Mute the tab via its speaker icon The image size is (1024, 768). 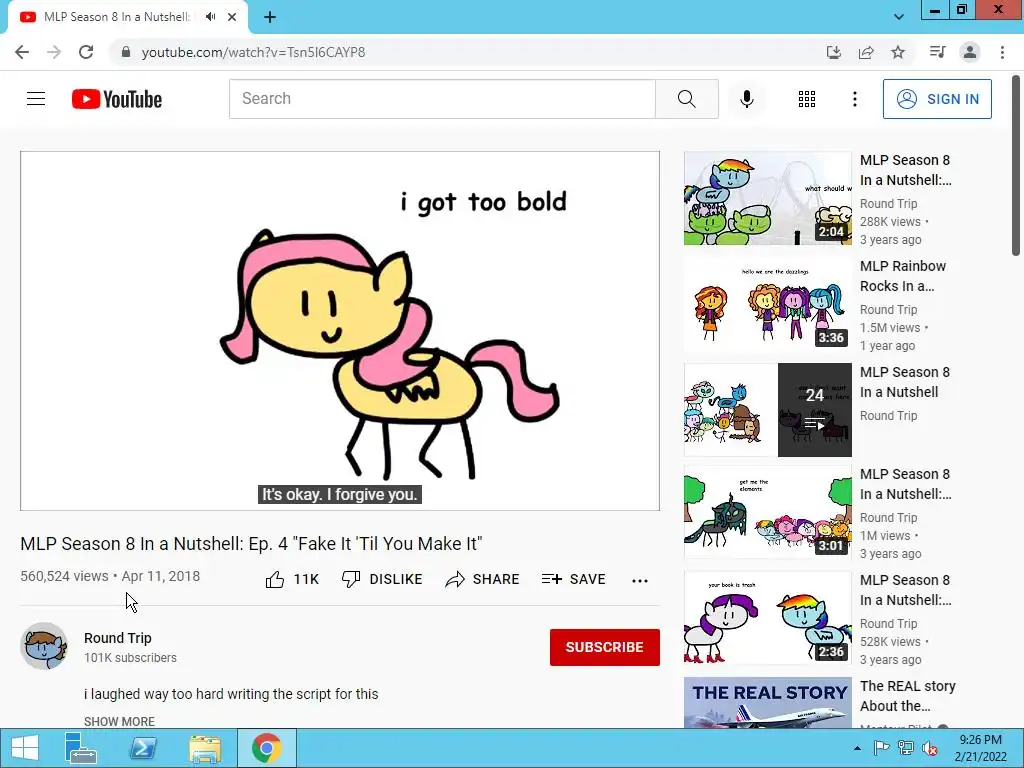click(210, 17)
